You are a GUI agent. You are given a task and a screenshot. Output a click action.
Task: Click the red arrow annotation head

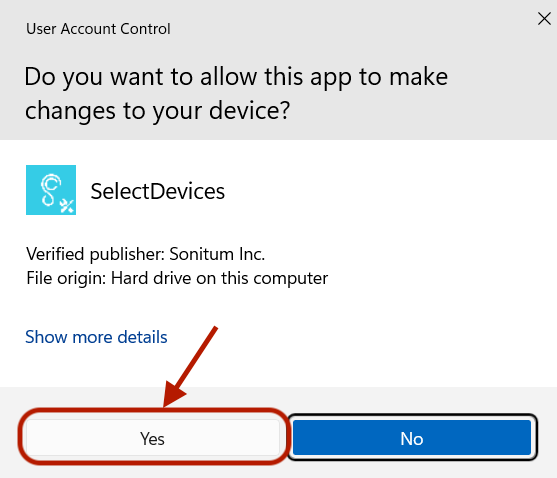pos(174,394)
